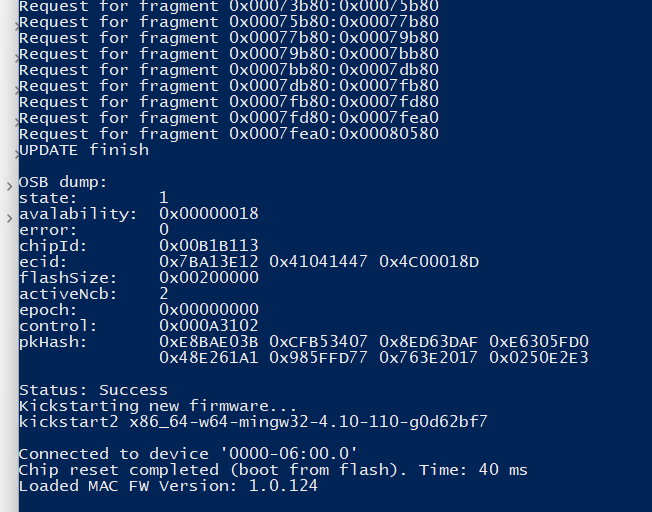Click the 'Loaded MAC FW Version: 1.0.124' line
This screenshot has height=512, width=652.
[x=168, y=485]
